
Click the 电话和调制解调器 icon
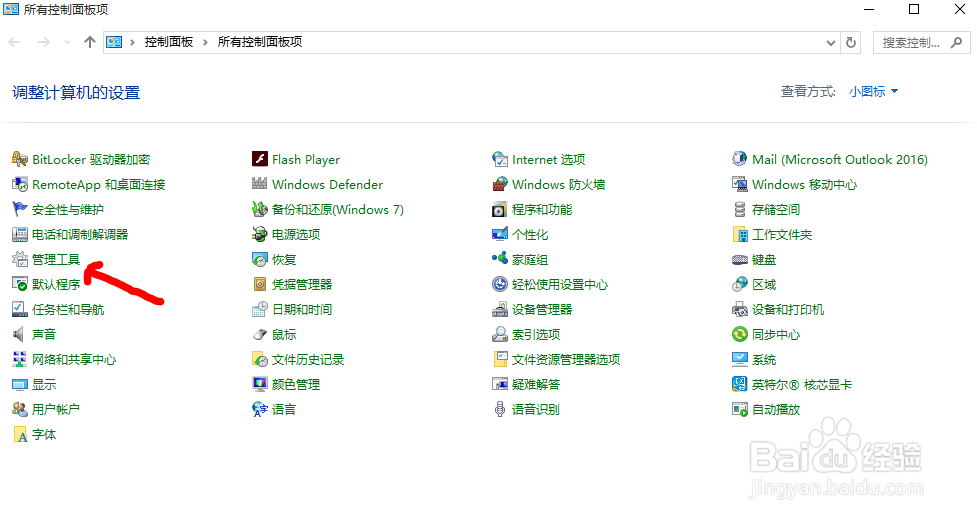coord(20,234)
